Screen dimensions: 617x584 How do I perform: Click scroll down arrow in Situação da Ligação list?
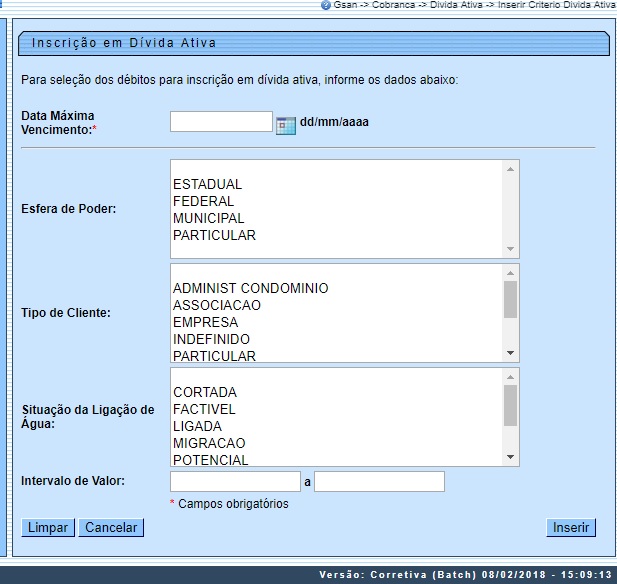[x=510, y=456]
